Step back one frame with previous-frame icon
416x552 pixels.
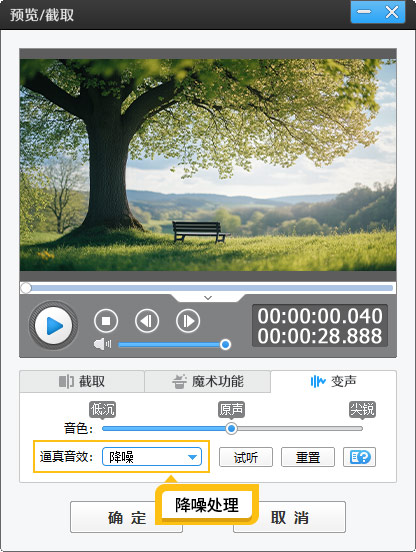coord(147,321)
